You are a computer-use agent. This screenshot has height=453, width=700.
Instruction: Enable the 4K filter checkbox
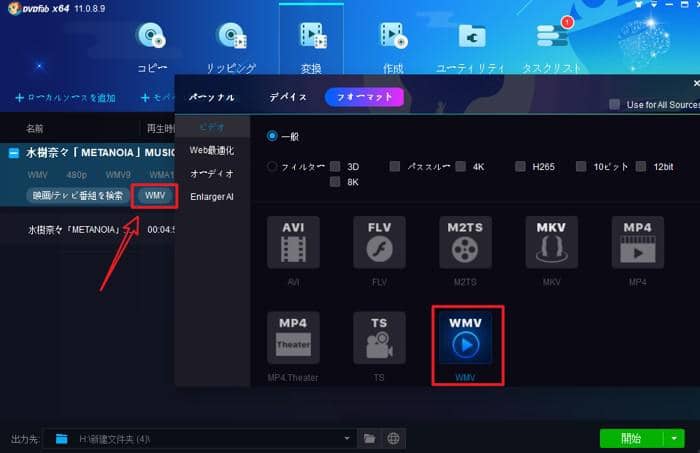coord(461,167)
